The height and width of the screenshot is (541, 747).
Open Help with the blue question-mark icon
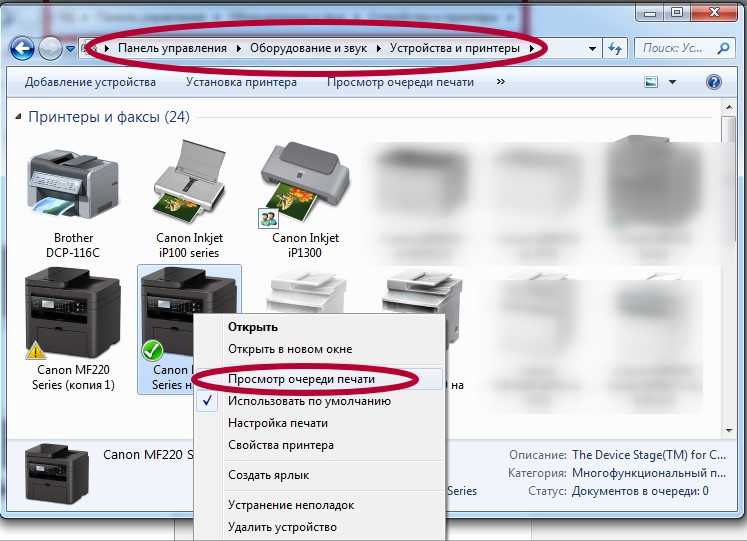(713, 82)
